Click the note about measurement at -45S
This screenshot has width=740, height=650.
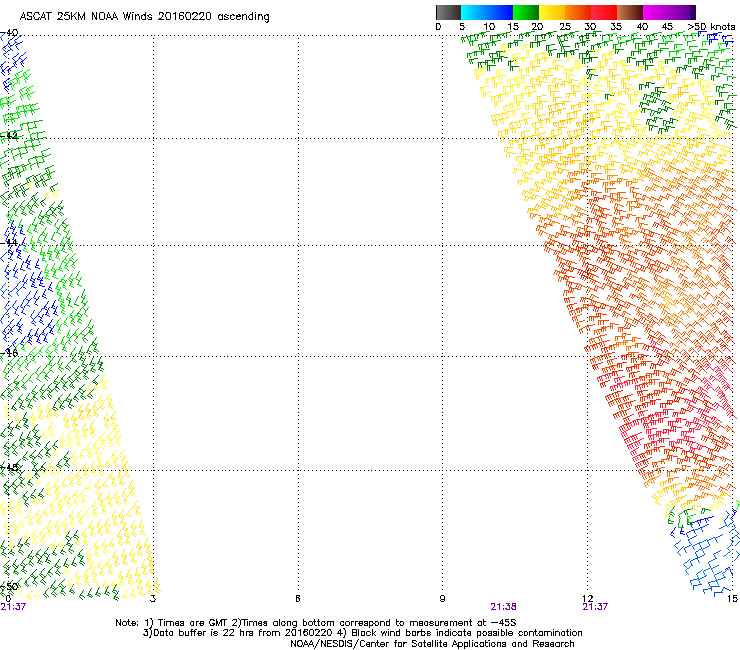374,623
